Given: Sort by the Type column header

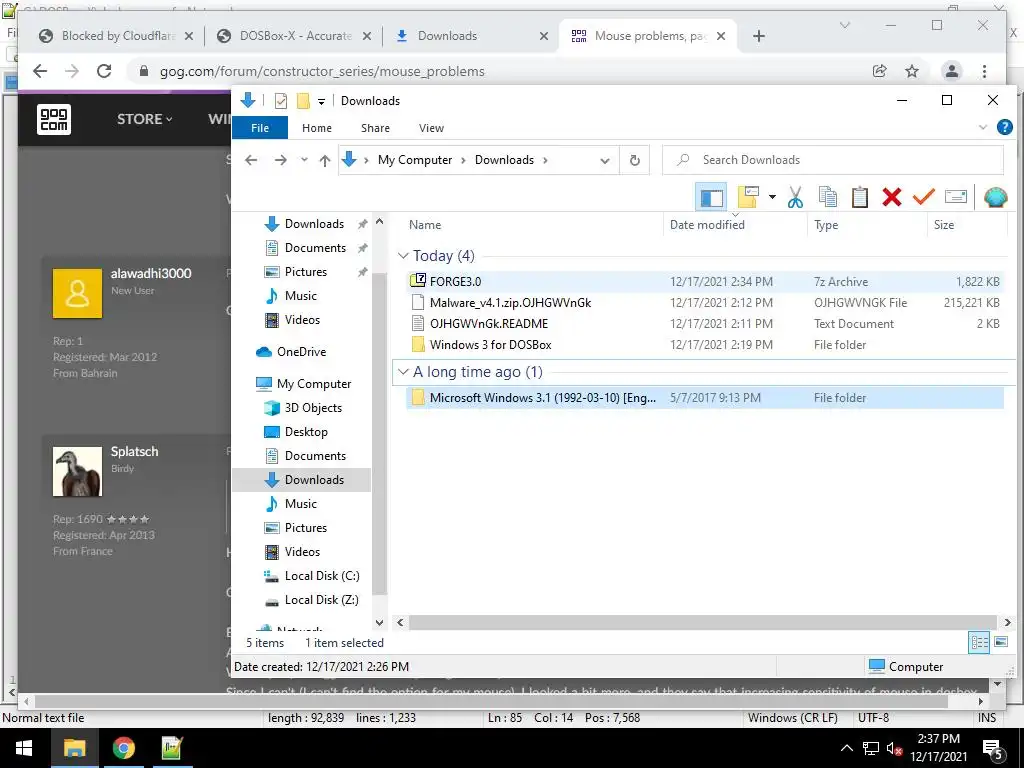Looking at the screenshot, I should tap(826, 225).
